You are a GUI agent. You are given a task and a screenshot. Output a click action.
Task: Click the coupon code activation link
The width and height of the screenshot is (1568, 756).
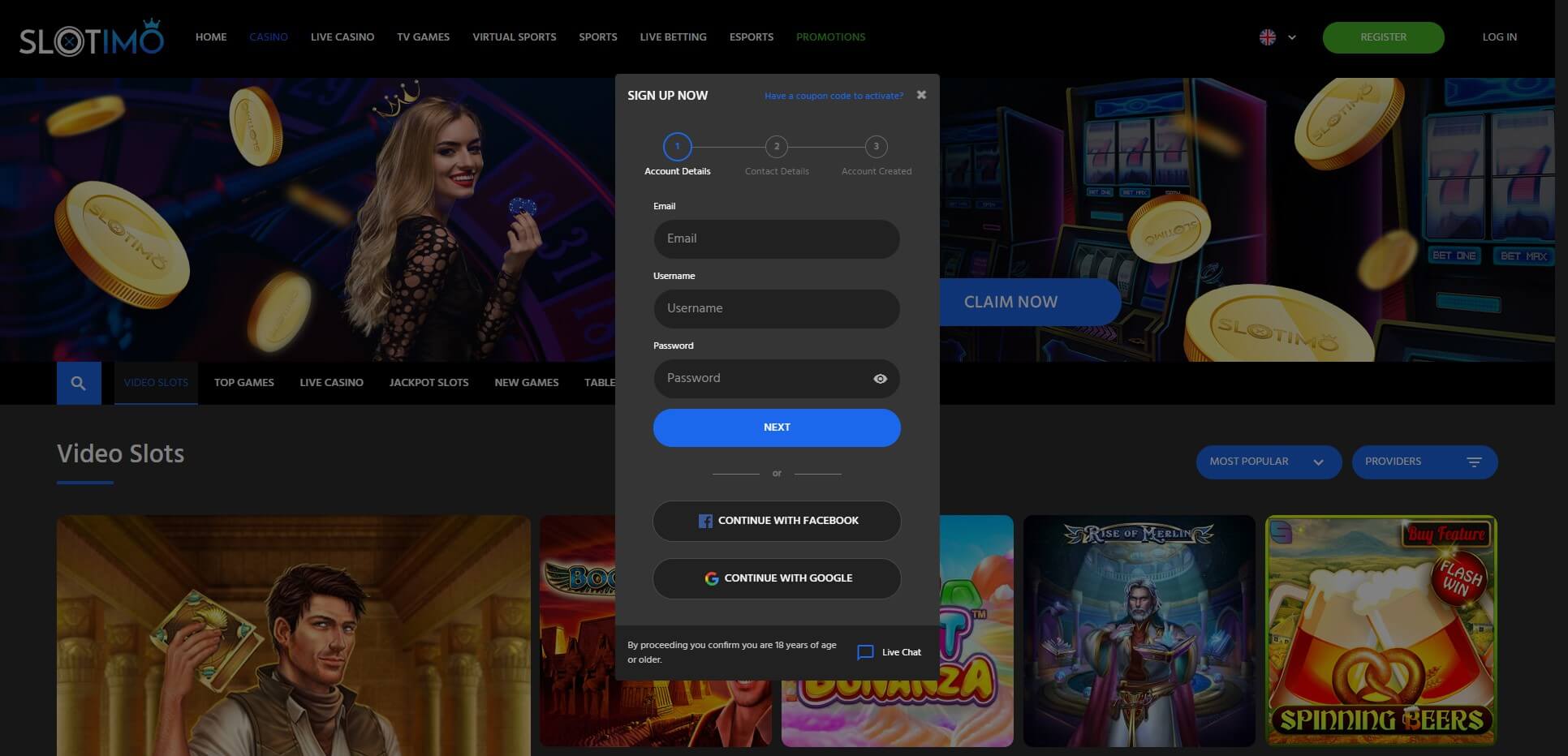834,96
